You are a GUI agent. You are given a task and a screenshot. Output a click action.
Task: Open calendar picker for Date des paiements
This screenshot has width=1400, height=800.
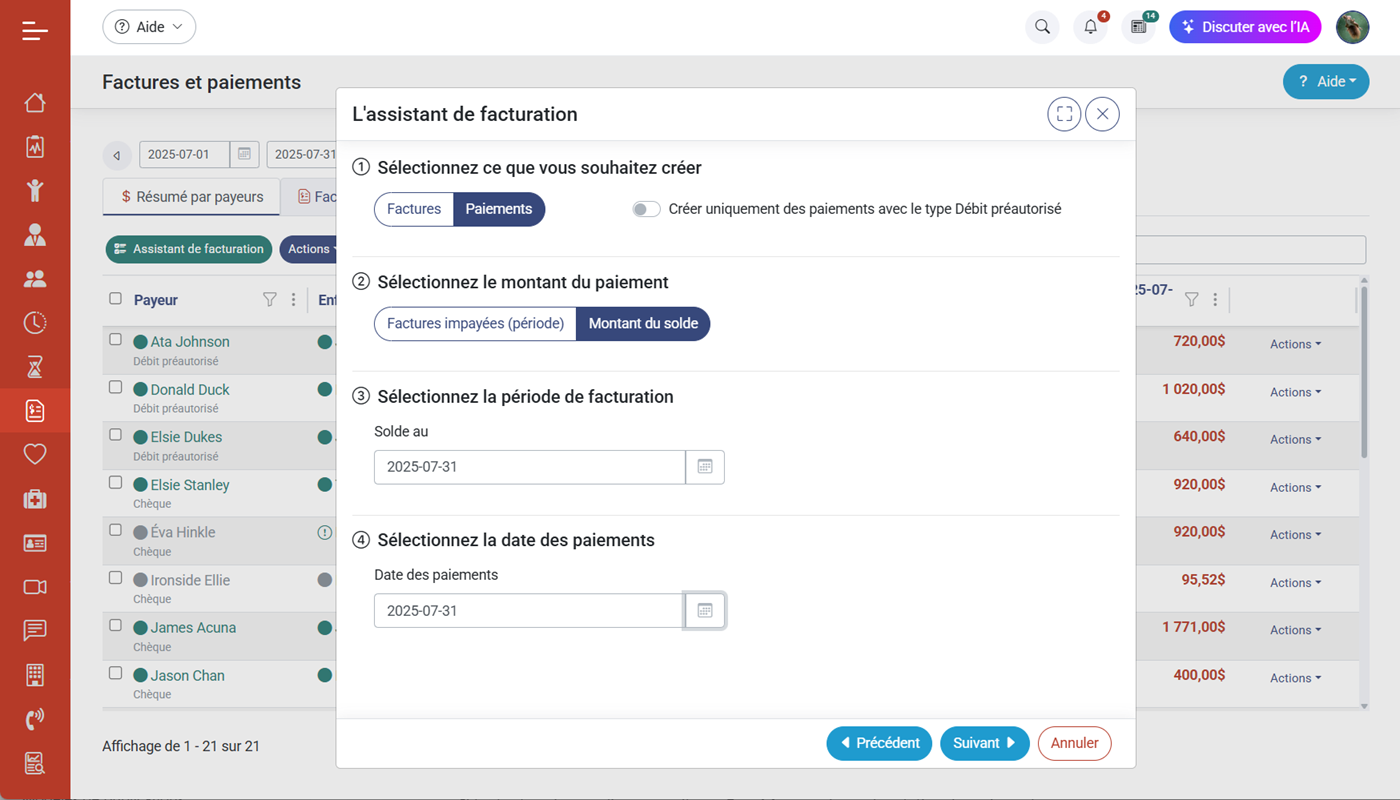coord(705,610)
